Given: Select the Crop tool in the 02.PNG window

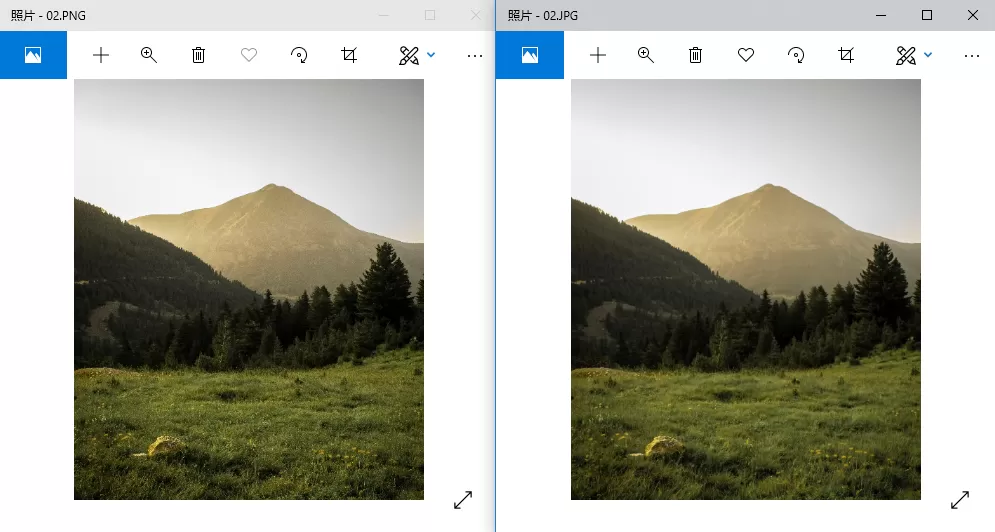Looking at the screenshot, I should tap(349, 55).
